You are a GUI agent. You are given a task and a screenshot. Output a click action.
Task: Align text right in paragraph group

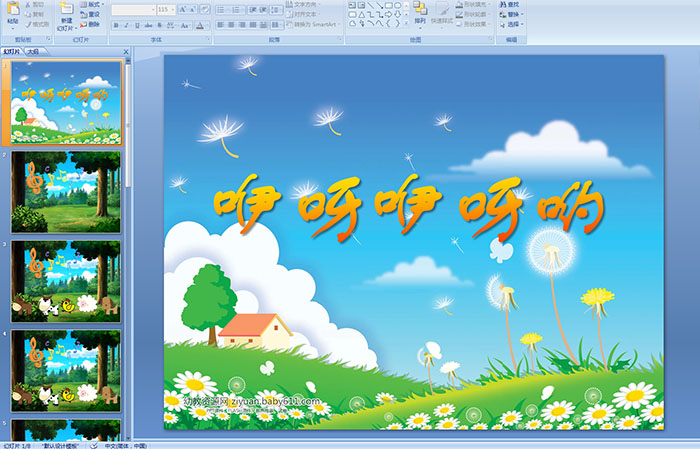242,25
